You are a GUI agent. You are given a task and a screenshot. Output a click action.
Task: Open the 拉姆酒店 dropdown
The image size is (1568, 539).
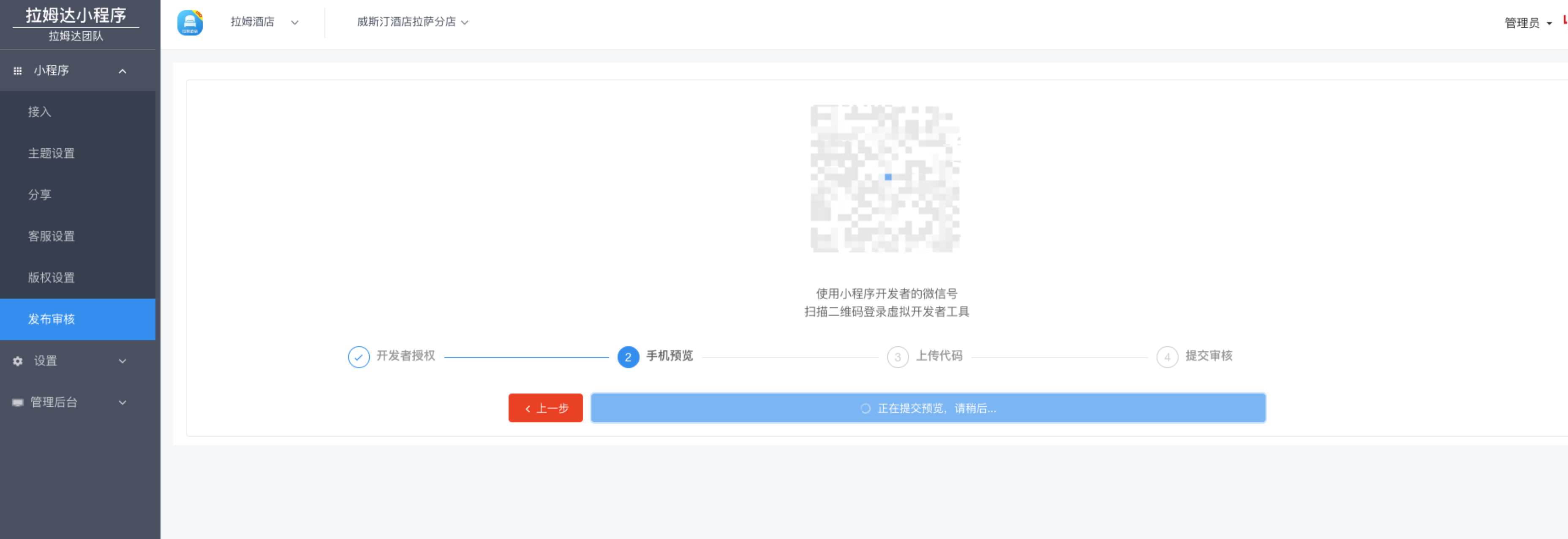coord(264,22)
